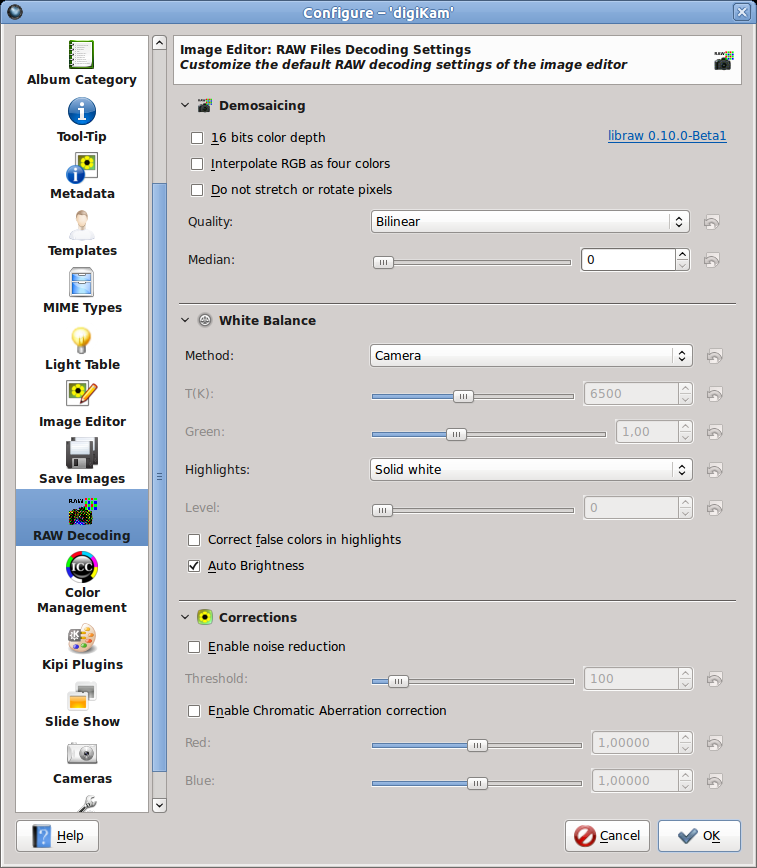Open the Method dropdown set to Camera

click(531, 355)
